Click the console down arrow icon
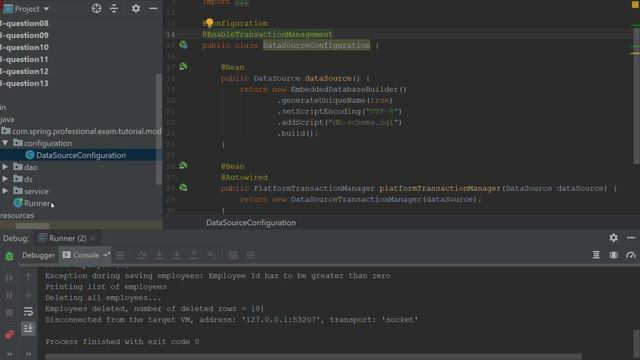The width and height of the screenshot is (640, 360). point(28,294)
